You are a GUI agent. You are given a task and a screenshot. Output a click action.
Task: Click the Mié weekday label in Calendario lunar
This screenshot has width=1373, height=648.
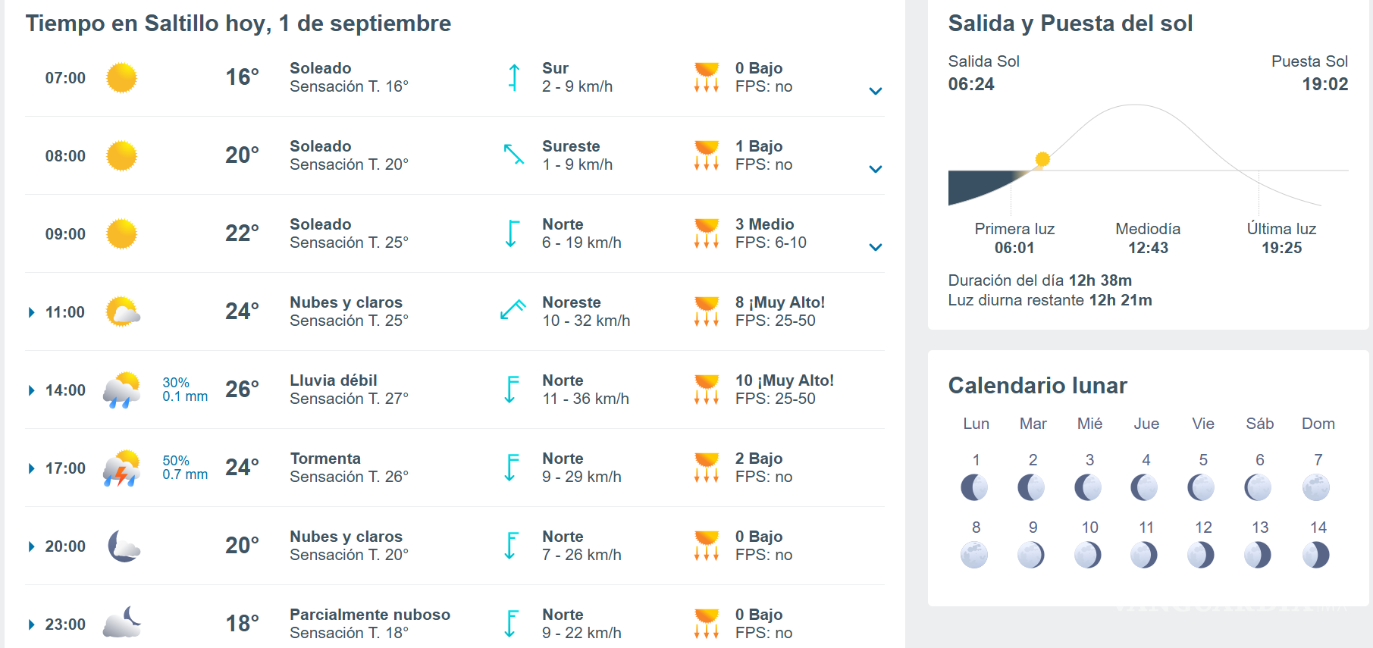1089,423
